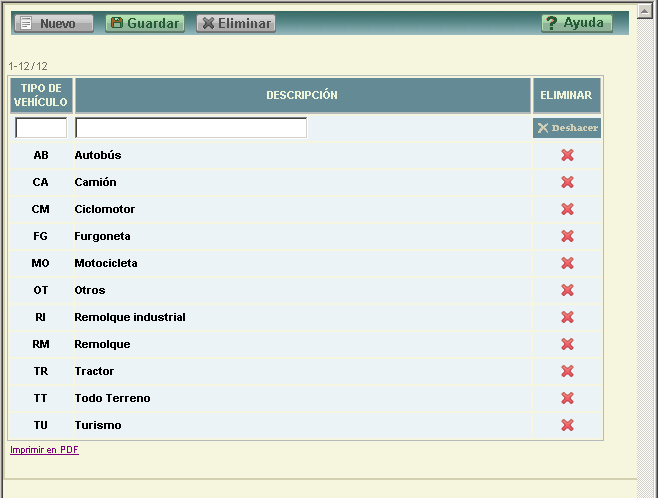
Task: Remove the Otros row with its X icon
Action: [567, 290]
